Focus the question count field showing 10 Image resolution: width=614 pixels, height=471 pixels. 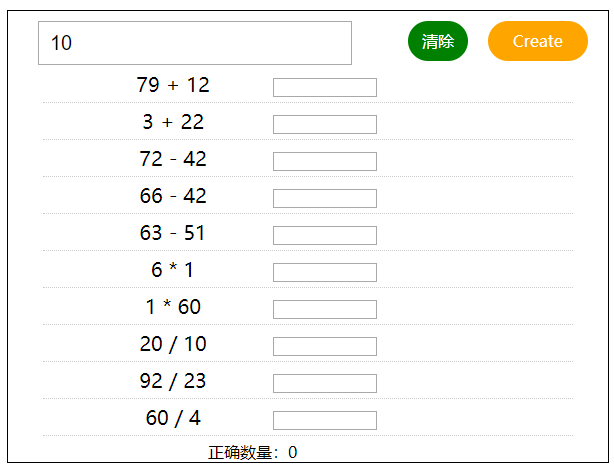point(195,43)
